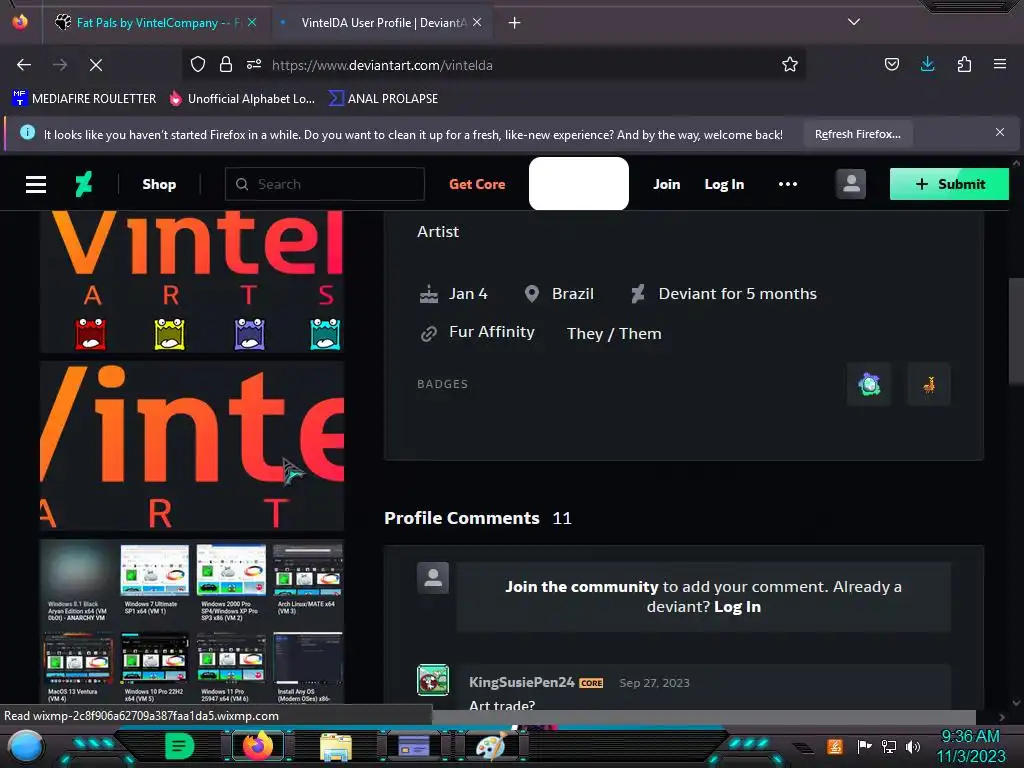Open KingSusiePen24's avatar
This screenshot has width=1024, height=768.
point(433,680)
